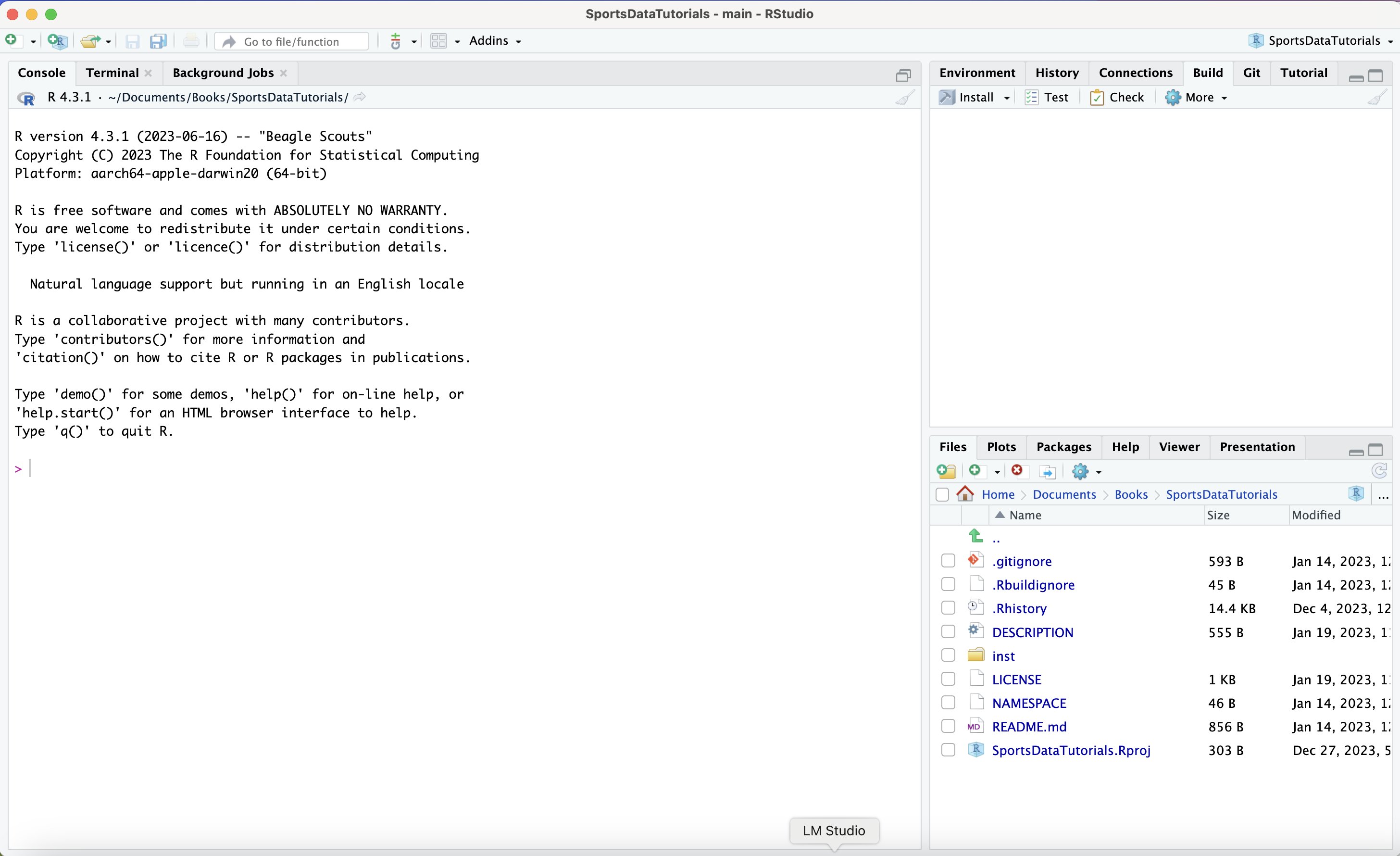Viewport: 1400px width, 856px height.
Task: Close the Terminal tab
Action: pos(148,73)
